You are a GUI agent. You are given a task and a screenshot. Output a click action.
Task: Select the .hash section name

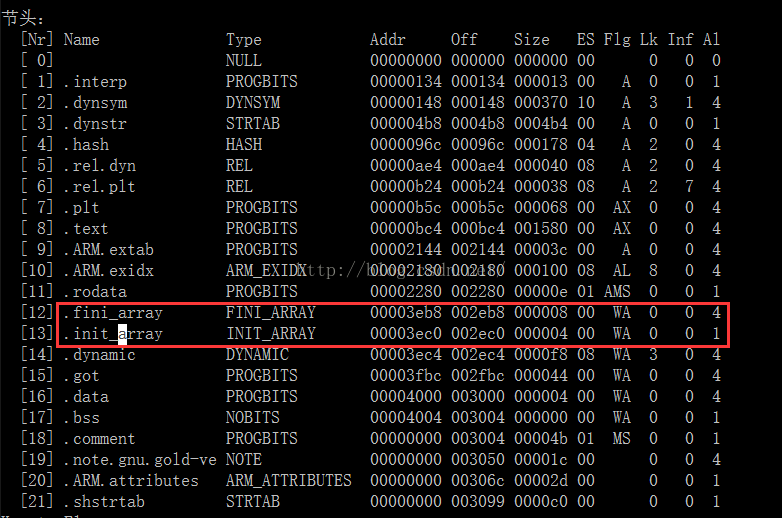point(86,145)
